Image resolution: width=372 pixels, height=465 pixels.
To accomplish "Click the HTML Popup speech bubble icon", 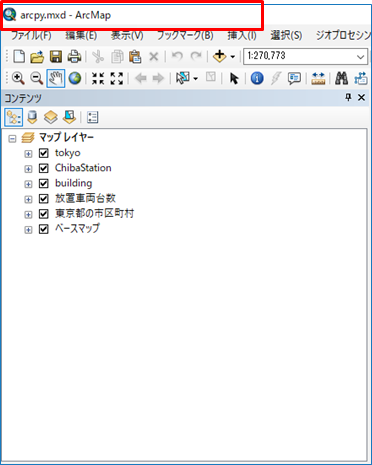I will (294, 78).
